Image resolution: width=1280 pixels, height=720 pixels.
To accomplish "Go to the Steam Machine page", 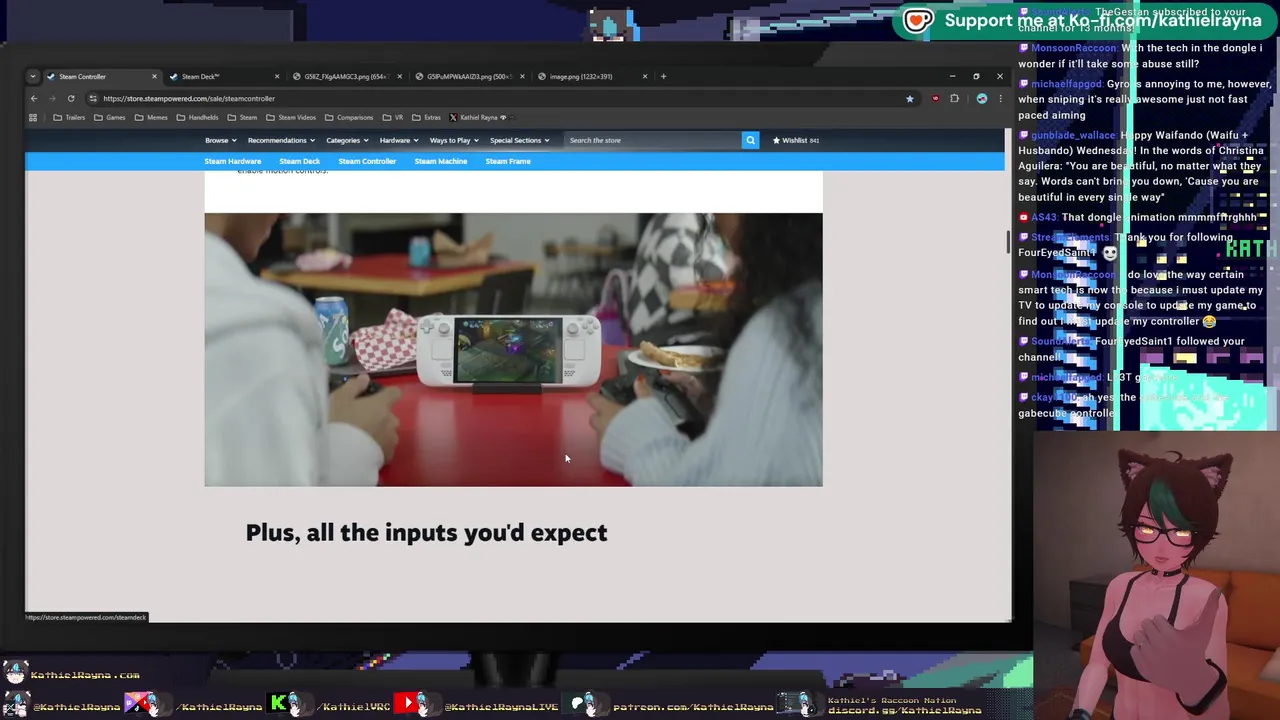I will pos(440,161).
